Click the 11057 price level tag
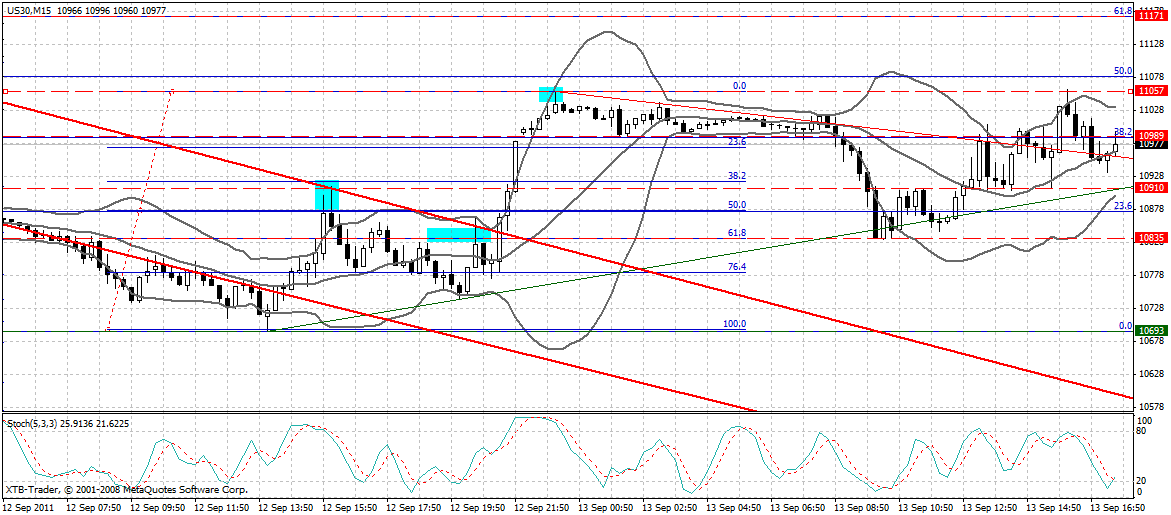This screenshot has height=515, width=1171. (x=1149, y=91)
